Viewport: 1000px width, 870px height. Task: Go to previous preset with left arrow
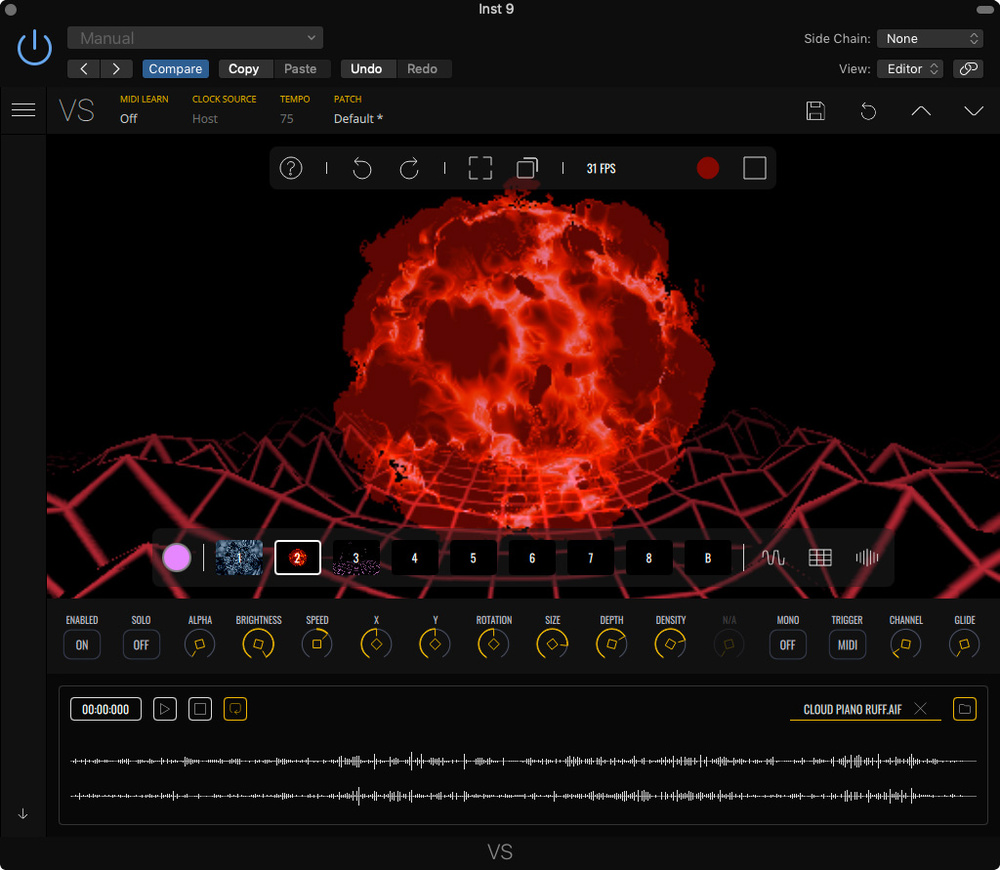point(84,69)
